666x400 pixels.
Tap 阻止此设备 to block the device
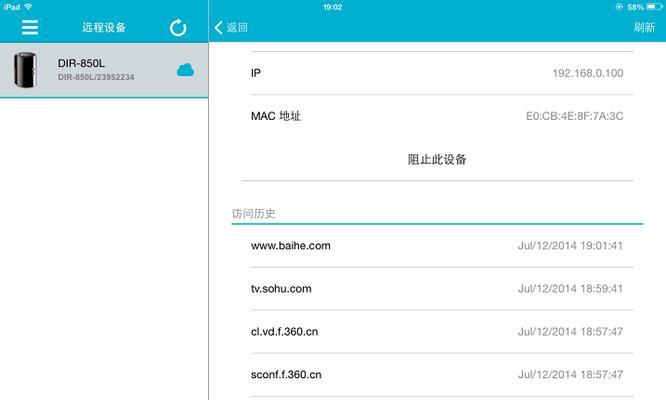(437, 160)
